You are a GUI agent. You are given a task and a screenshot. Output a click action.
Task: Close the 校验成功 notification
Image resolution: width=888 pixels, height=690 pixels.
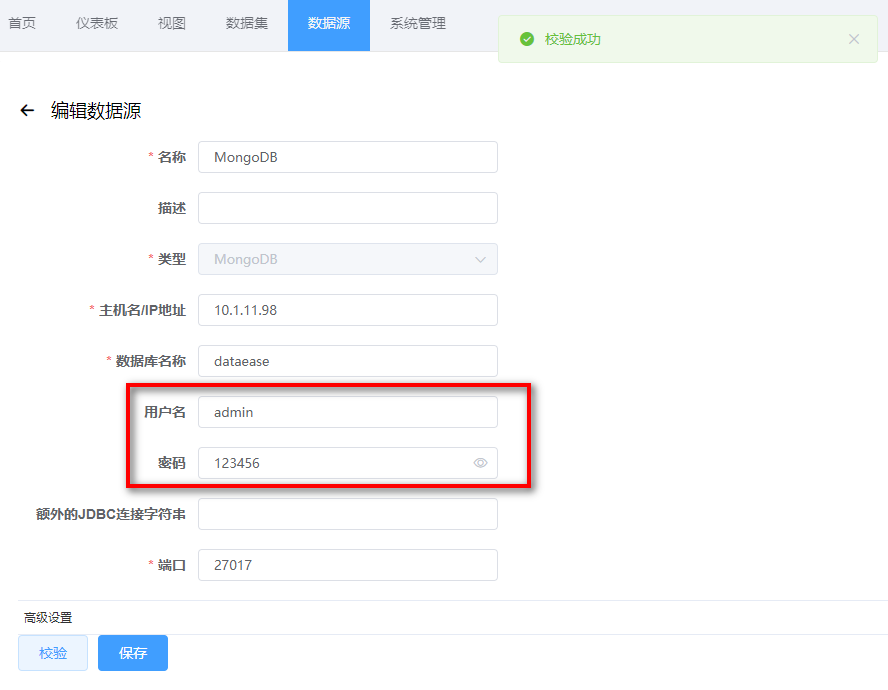(854, 39)
